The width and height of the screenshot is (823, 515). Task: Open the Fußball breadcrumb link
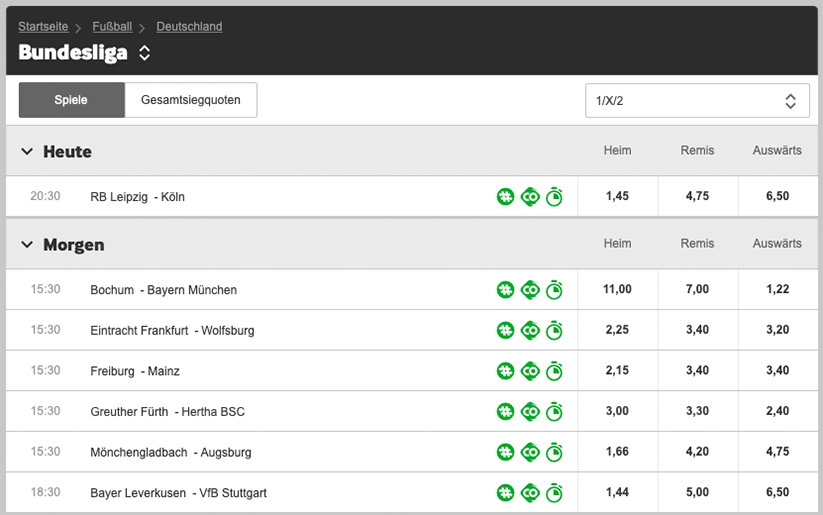click(x=112, y=26)
